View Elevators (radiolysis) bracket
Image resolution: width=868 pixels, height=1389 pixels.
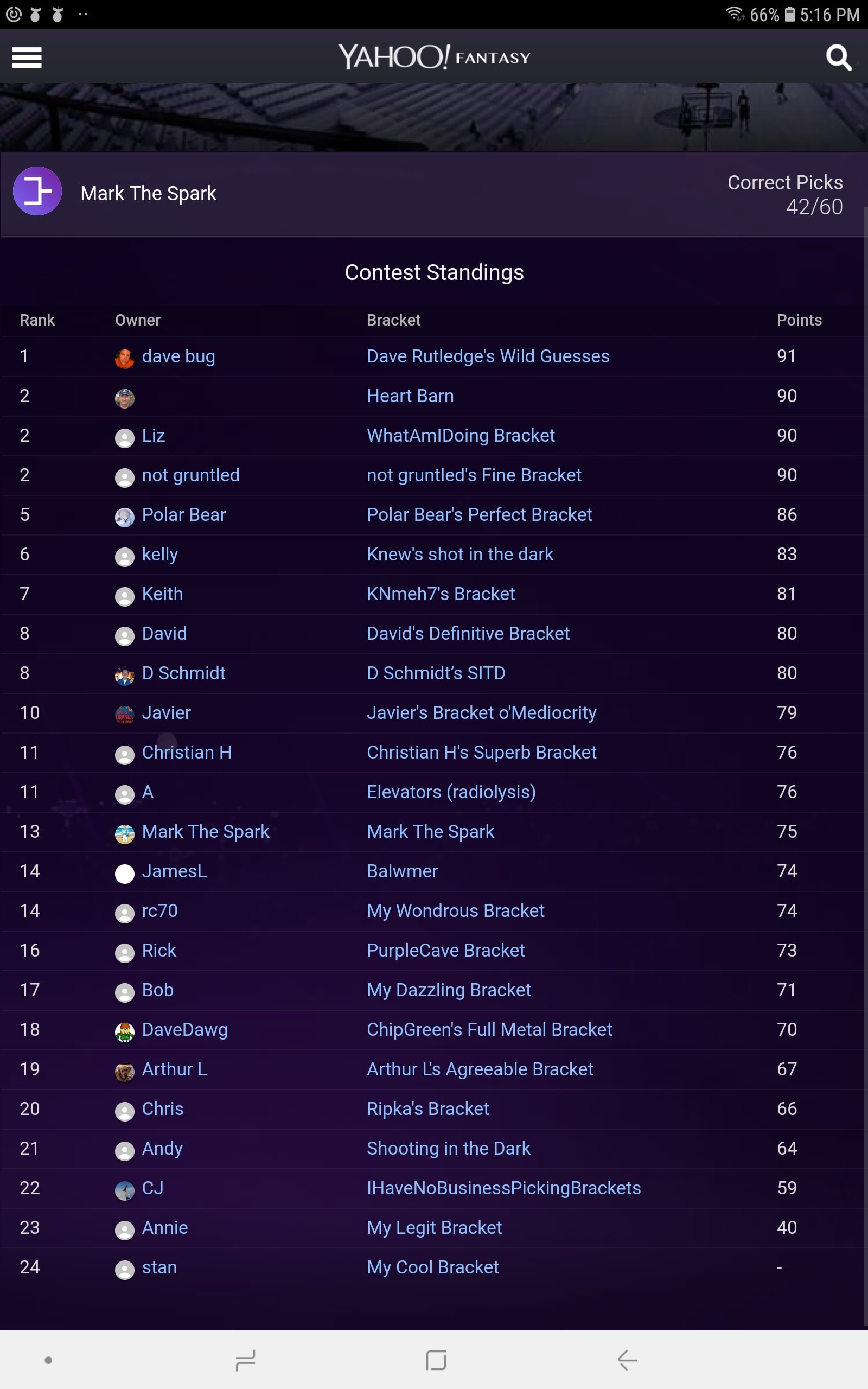(451, 792)
